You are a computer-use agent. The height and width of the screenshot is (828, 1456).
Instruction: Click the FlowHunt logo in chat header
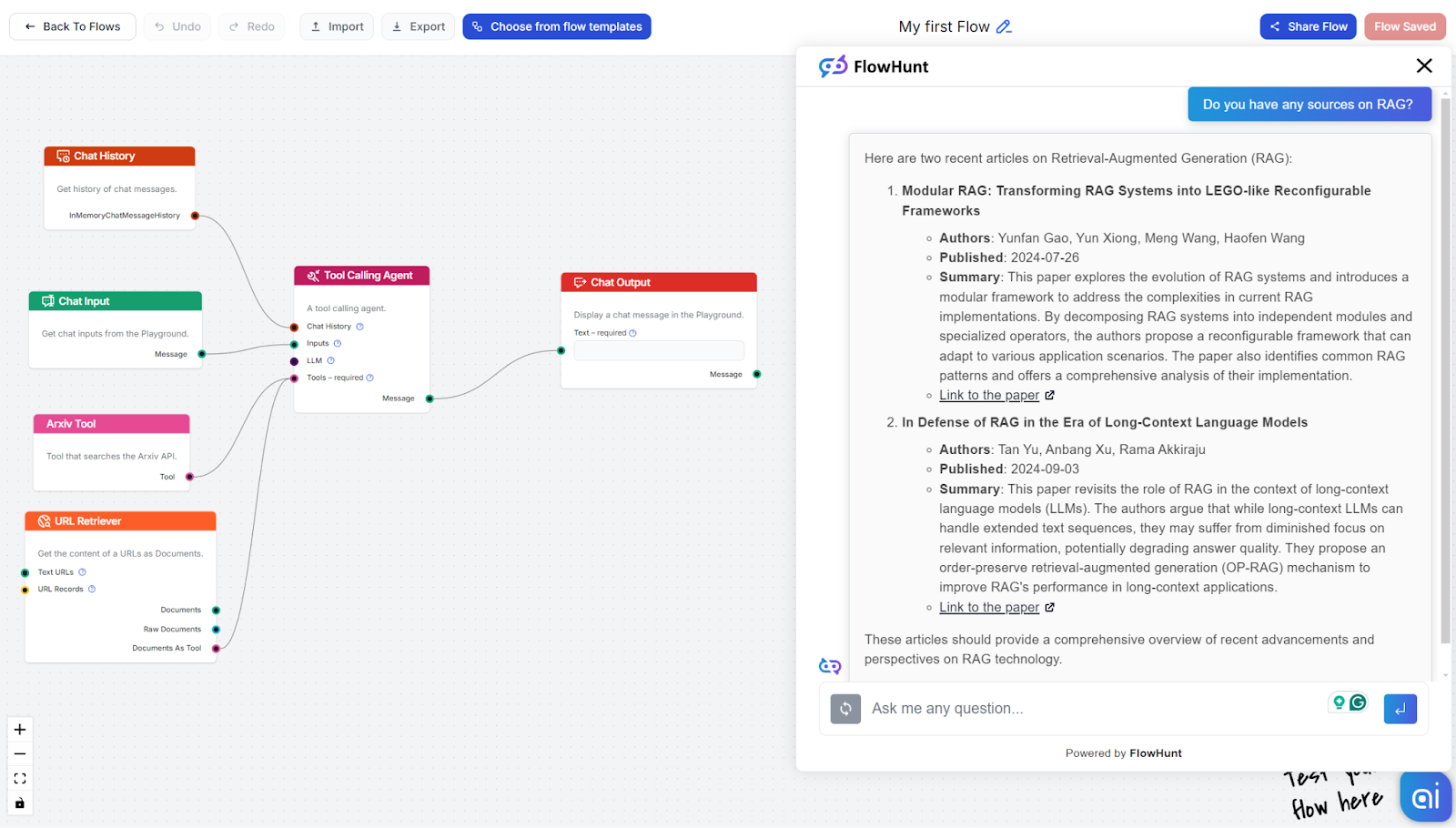click(x=874, y=66)
